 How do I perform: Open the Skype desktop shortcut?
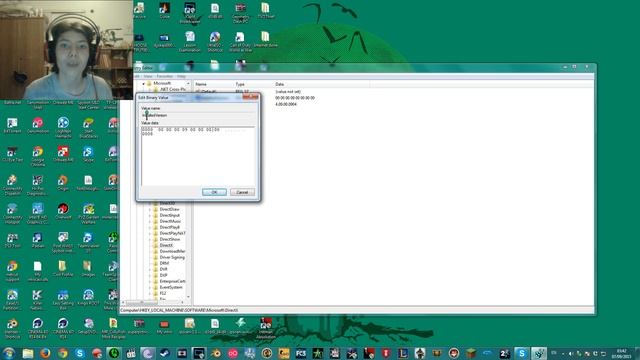click(88, 154)
